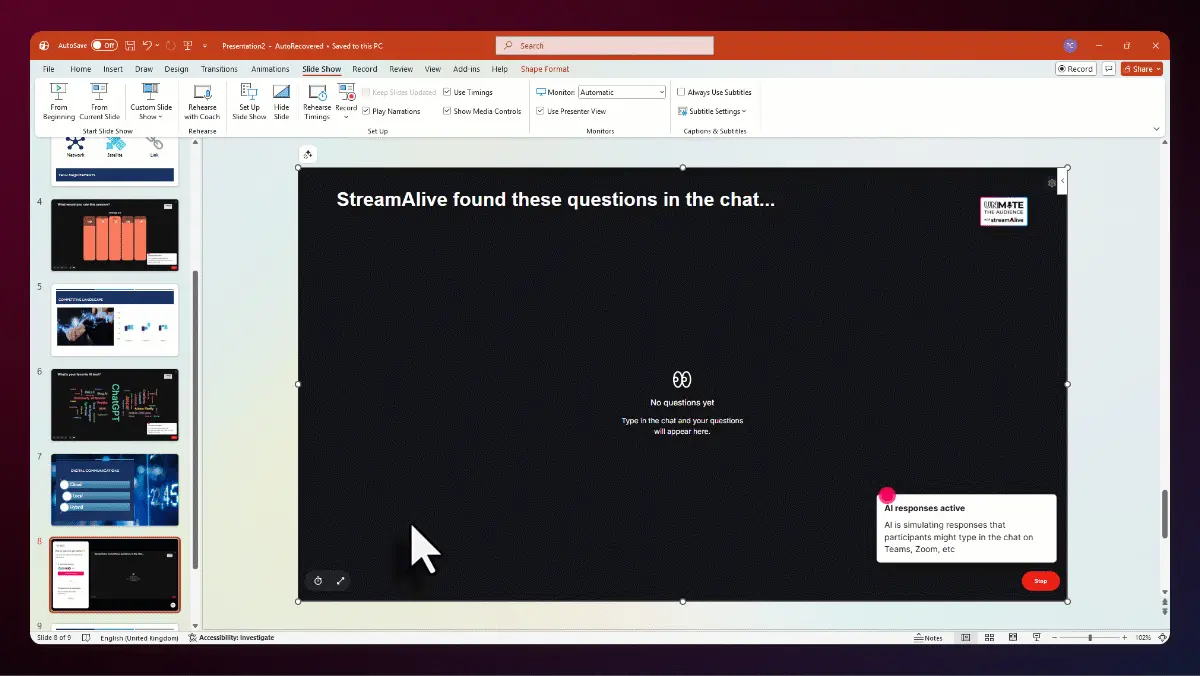Click the timer icon on StreamAlive slide

click(318, 581)
